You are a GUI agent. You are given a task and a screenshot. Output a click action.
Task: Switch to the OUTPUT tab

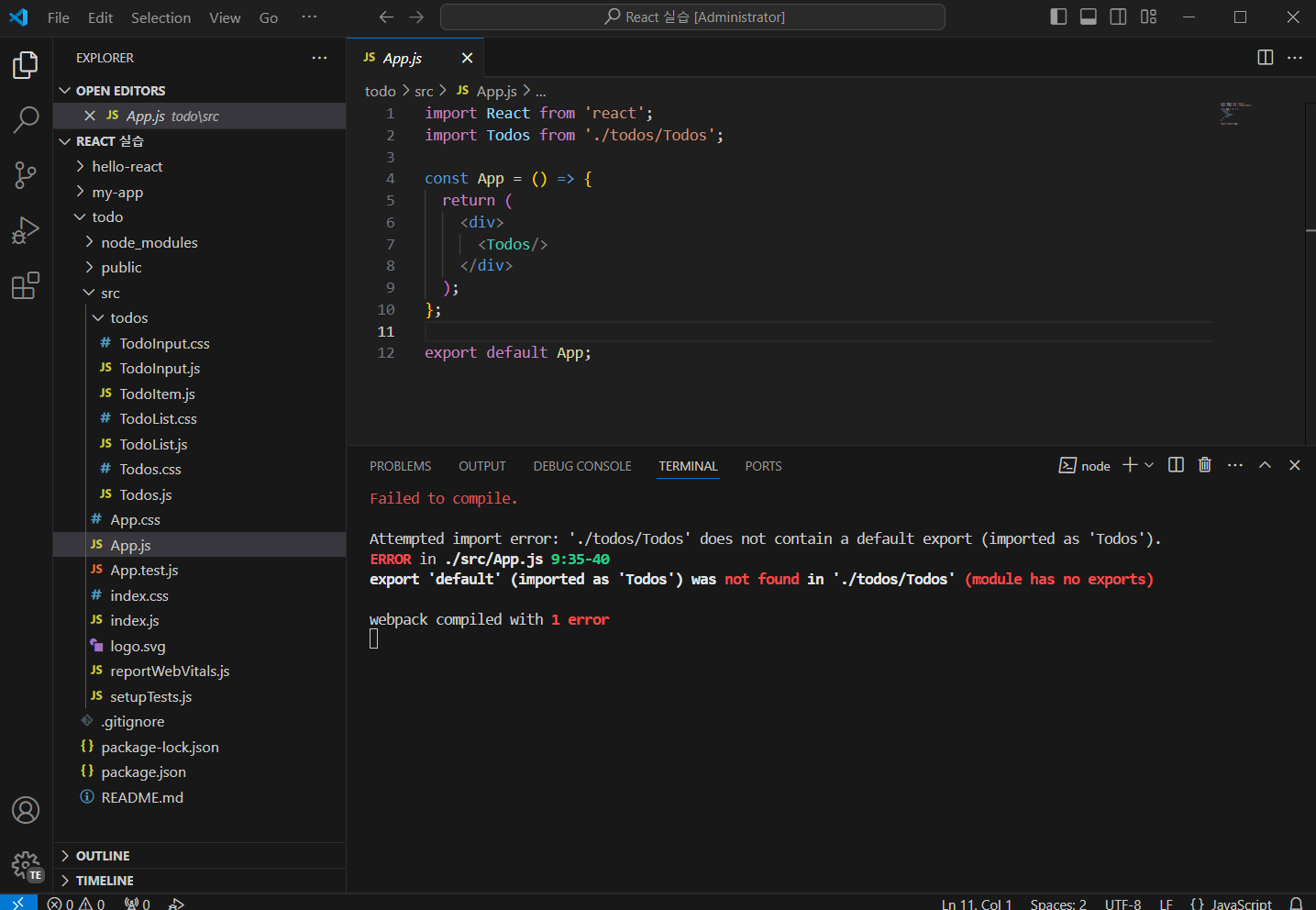pyautogui.click(x=482, y=466)
